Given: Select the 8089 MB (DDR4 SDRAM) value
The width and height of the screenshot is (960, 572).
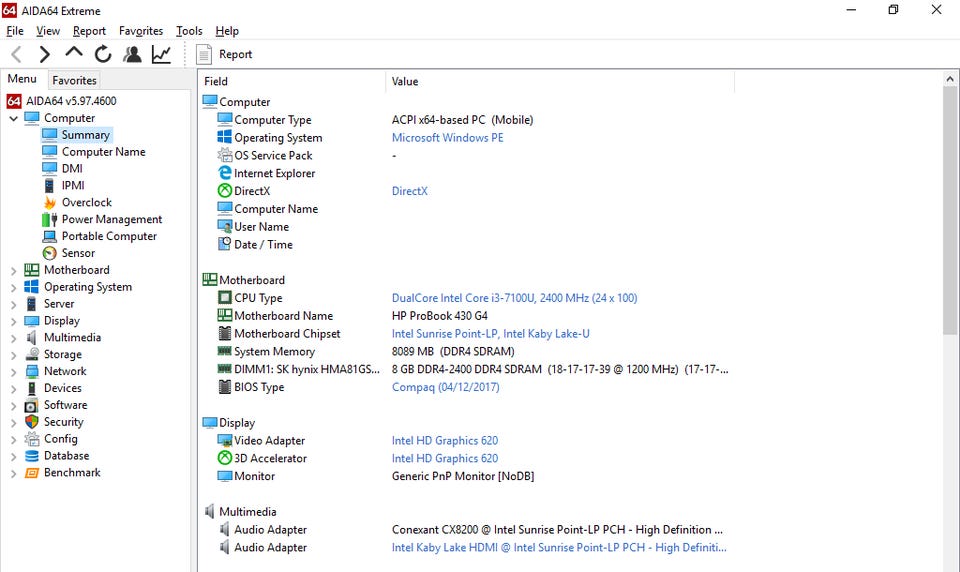Looking at the screenshot, I should 453,352.
